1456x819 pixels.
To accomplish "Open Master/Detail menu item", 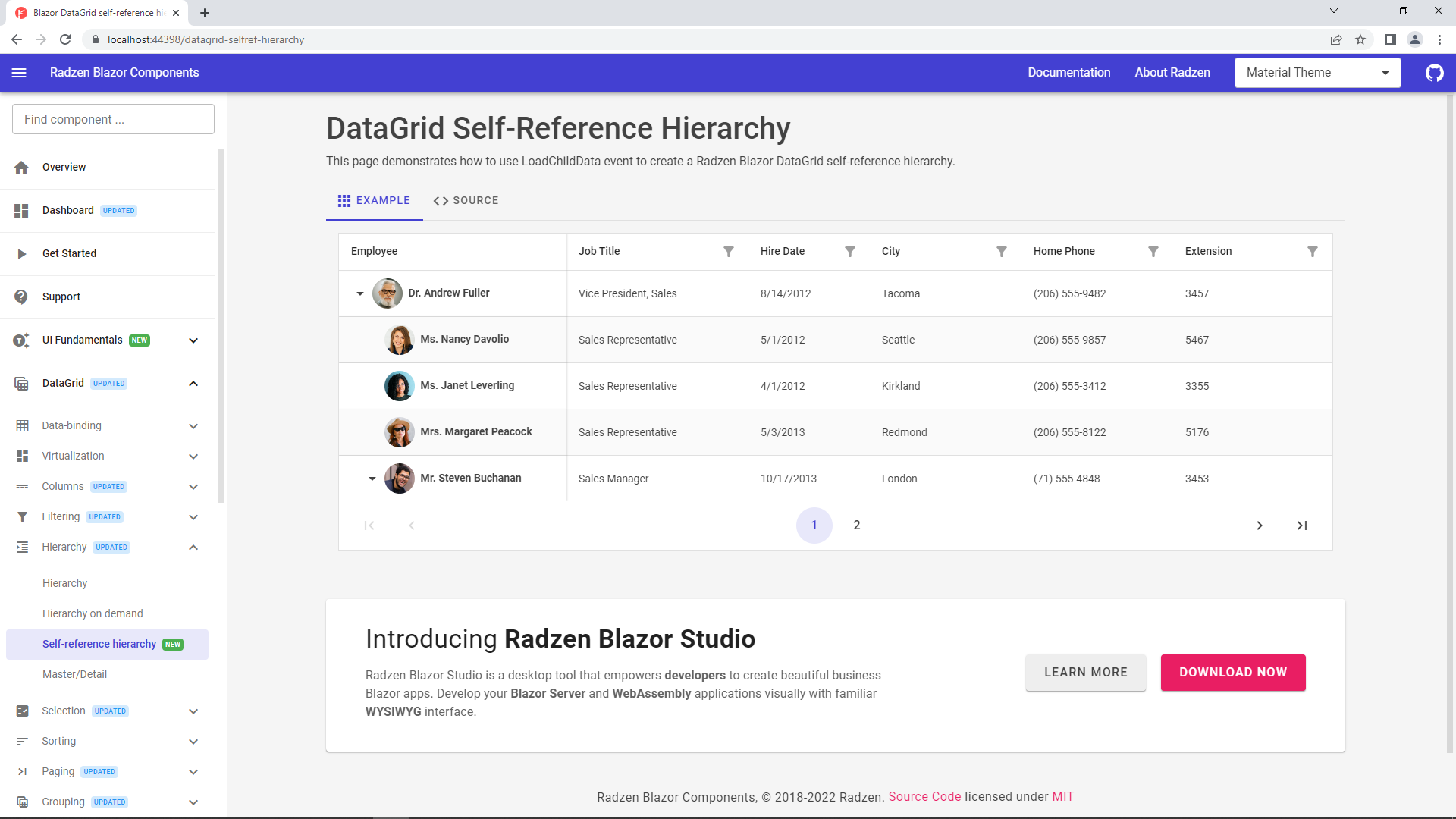I will pos(74,674).
